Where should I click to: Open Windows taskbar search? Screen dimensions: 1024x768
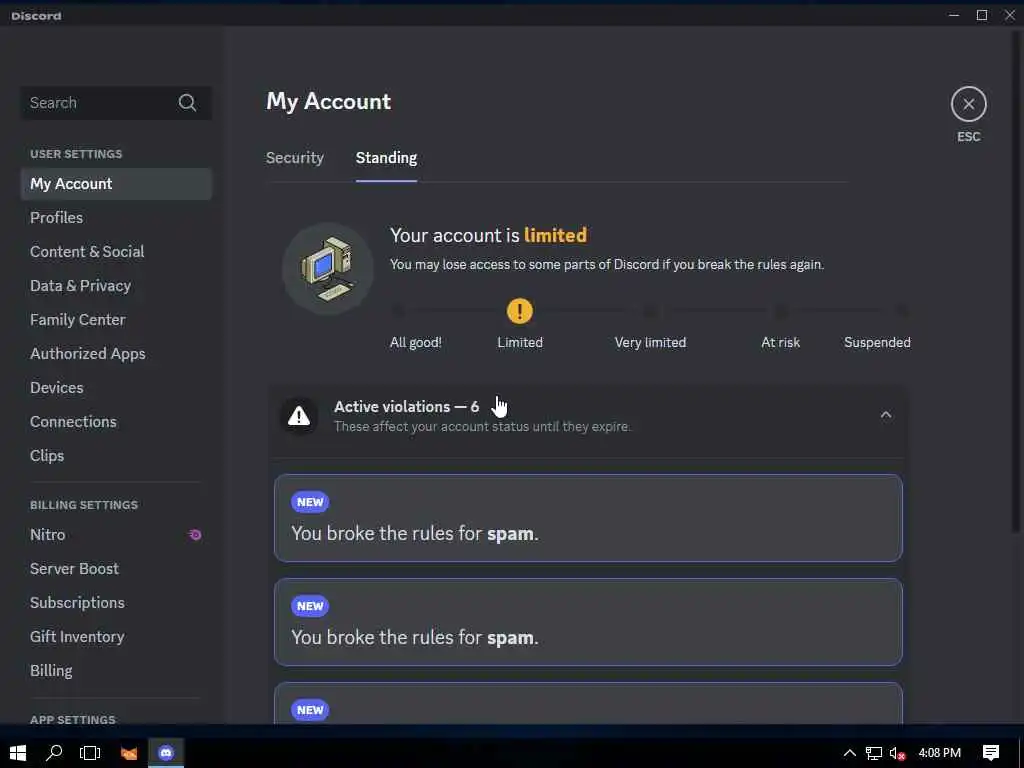tap(54, 753)
